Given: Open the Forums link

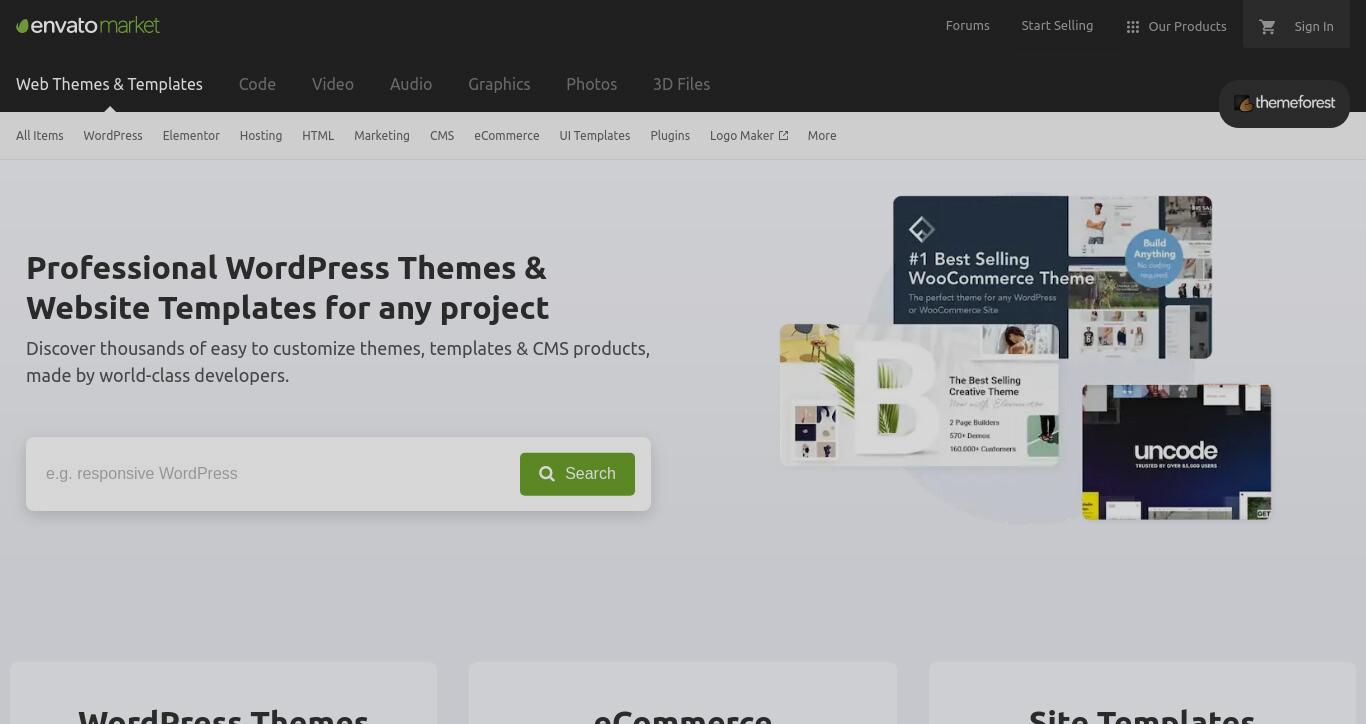Looking at the screenshot, I should pyautogui.click(x=967, y=26).
